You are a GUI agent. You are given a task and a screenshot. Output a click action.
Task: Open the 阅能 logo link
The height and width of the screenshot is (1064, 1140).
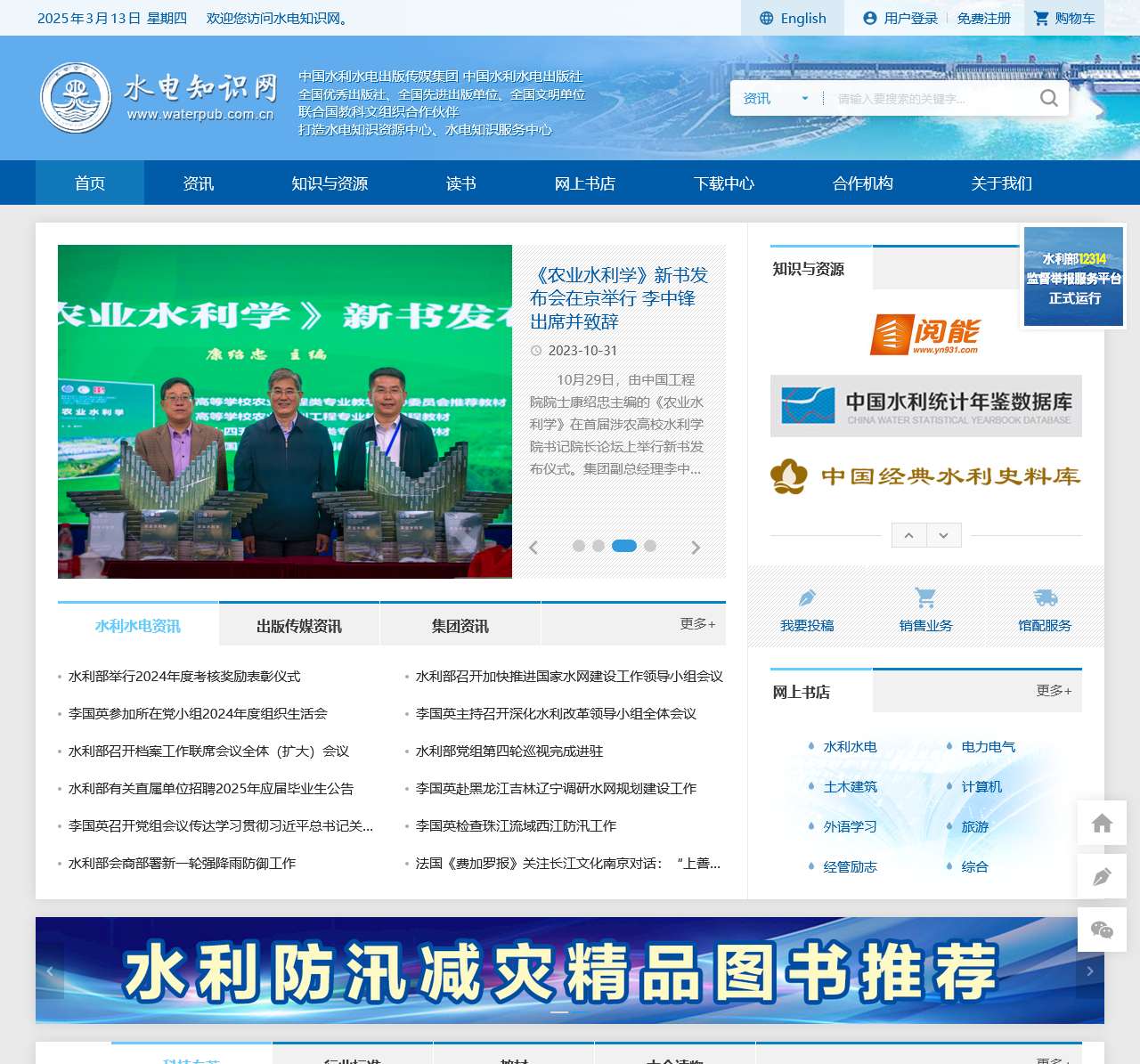(x=925, y=335)
